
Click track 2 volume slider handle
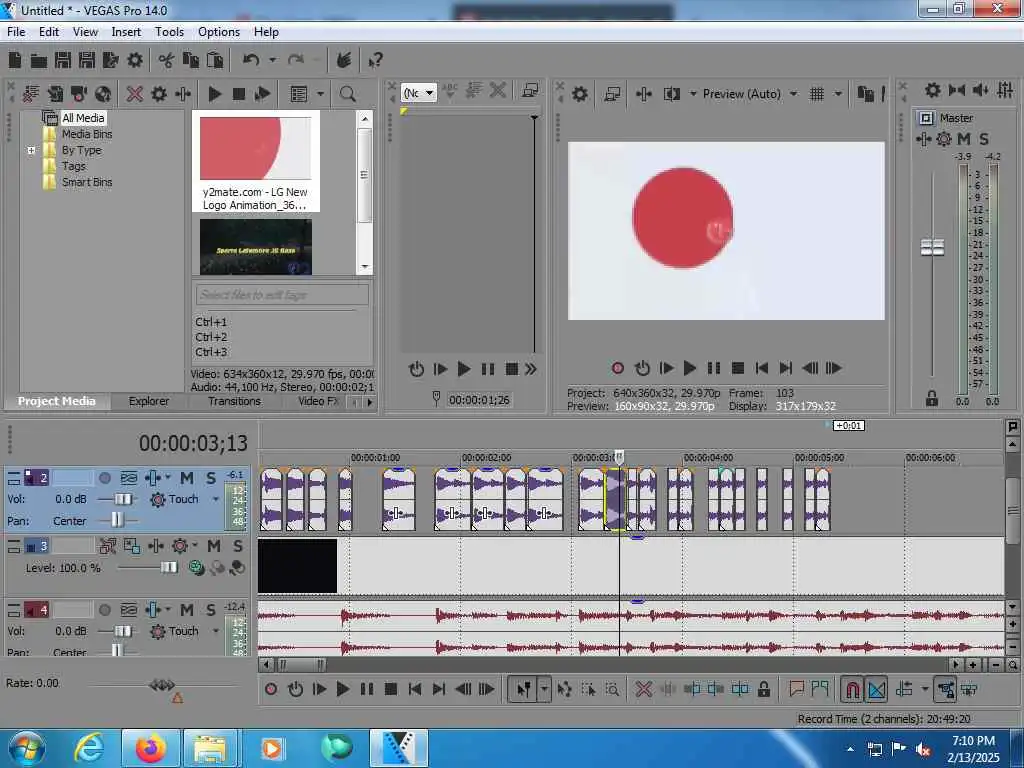(x=123, y=500)
